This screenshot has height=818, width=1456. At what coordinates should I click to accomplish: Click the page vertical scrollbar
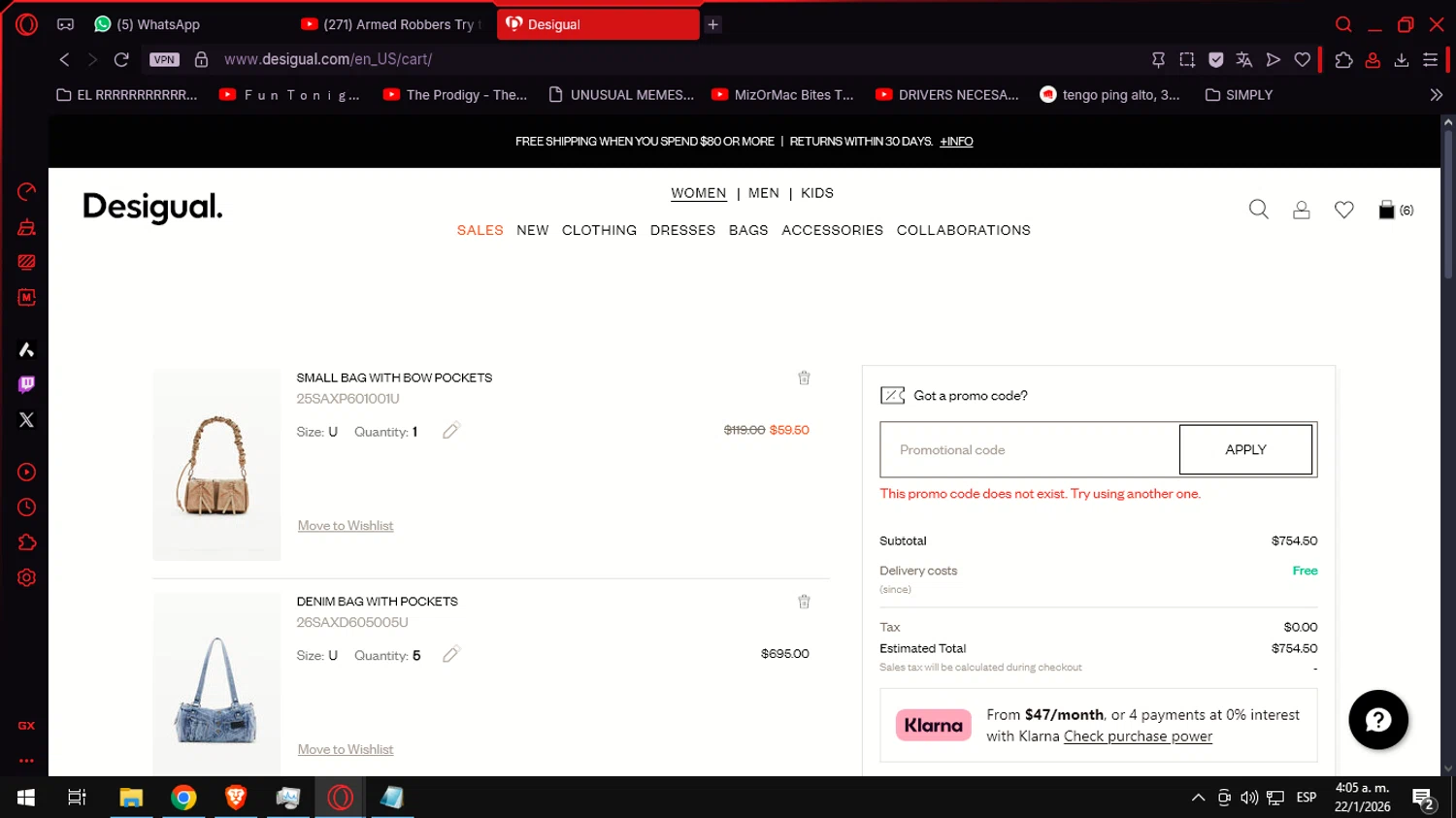[1448, 204]
